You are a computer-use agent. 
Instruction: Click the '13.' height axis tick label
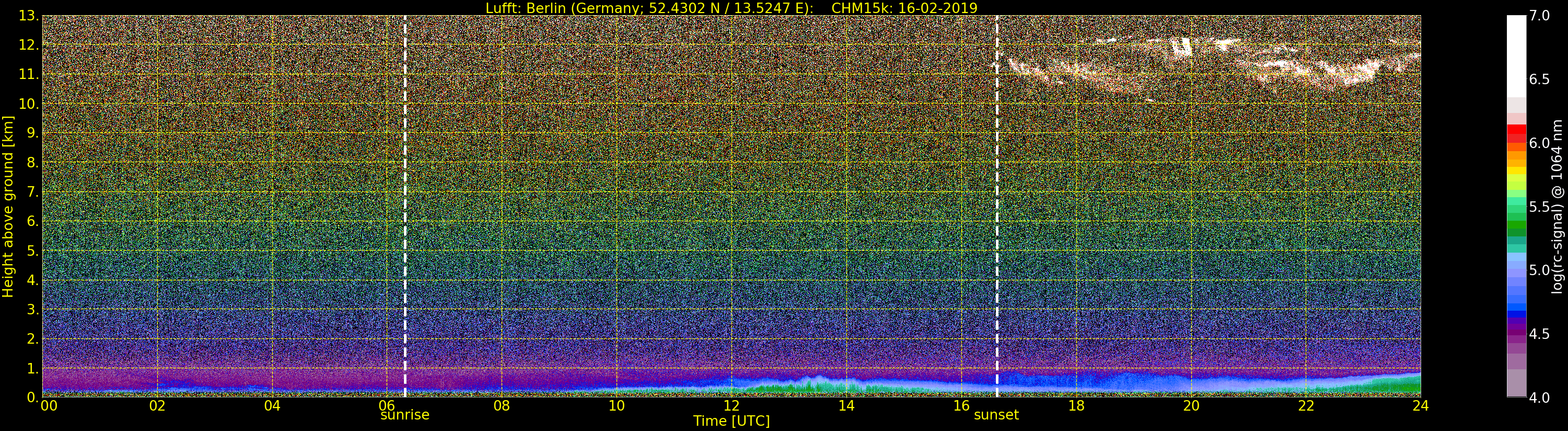tap(29, 16)
